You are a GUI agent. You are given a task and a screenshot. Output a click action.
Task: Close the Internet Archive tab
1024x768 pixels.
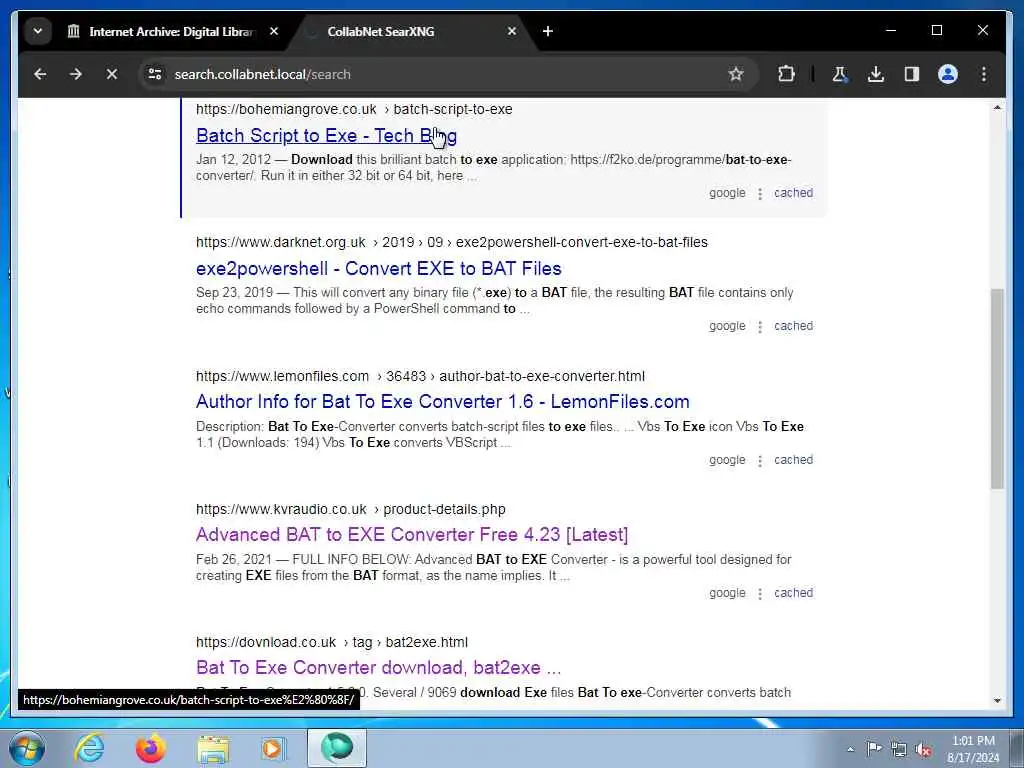274,31
